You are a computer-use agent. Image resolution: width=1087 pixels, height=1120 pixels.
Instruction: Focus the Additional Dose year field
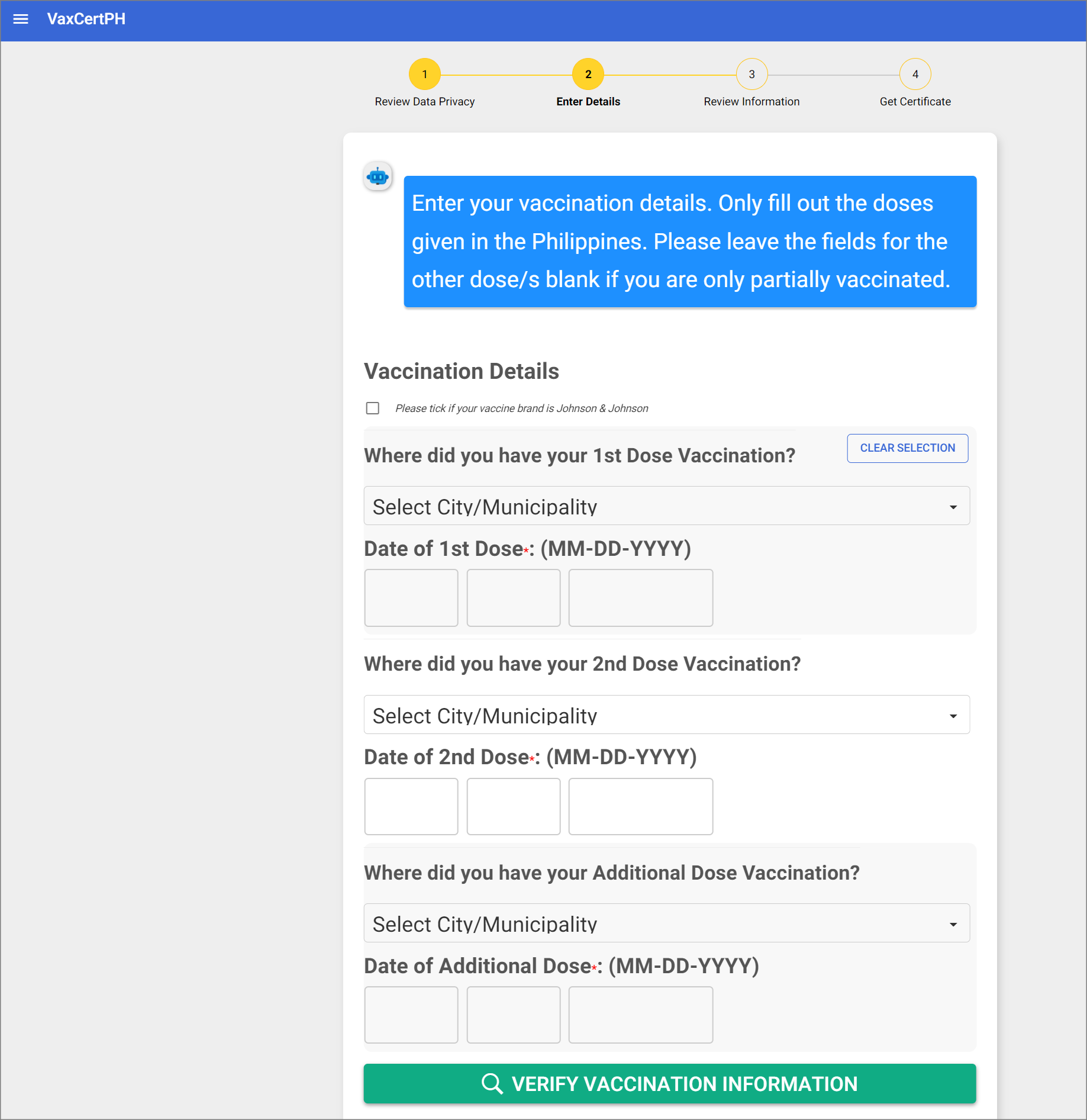click(641, 1015)
